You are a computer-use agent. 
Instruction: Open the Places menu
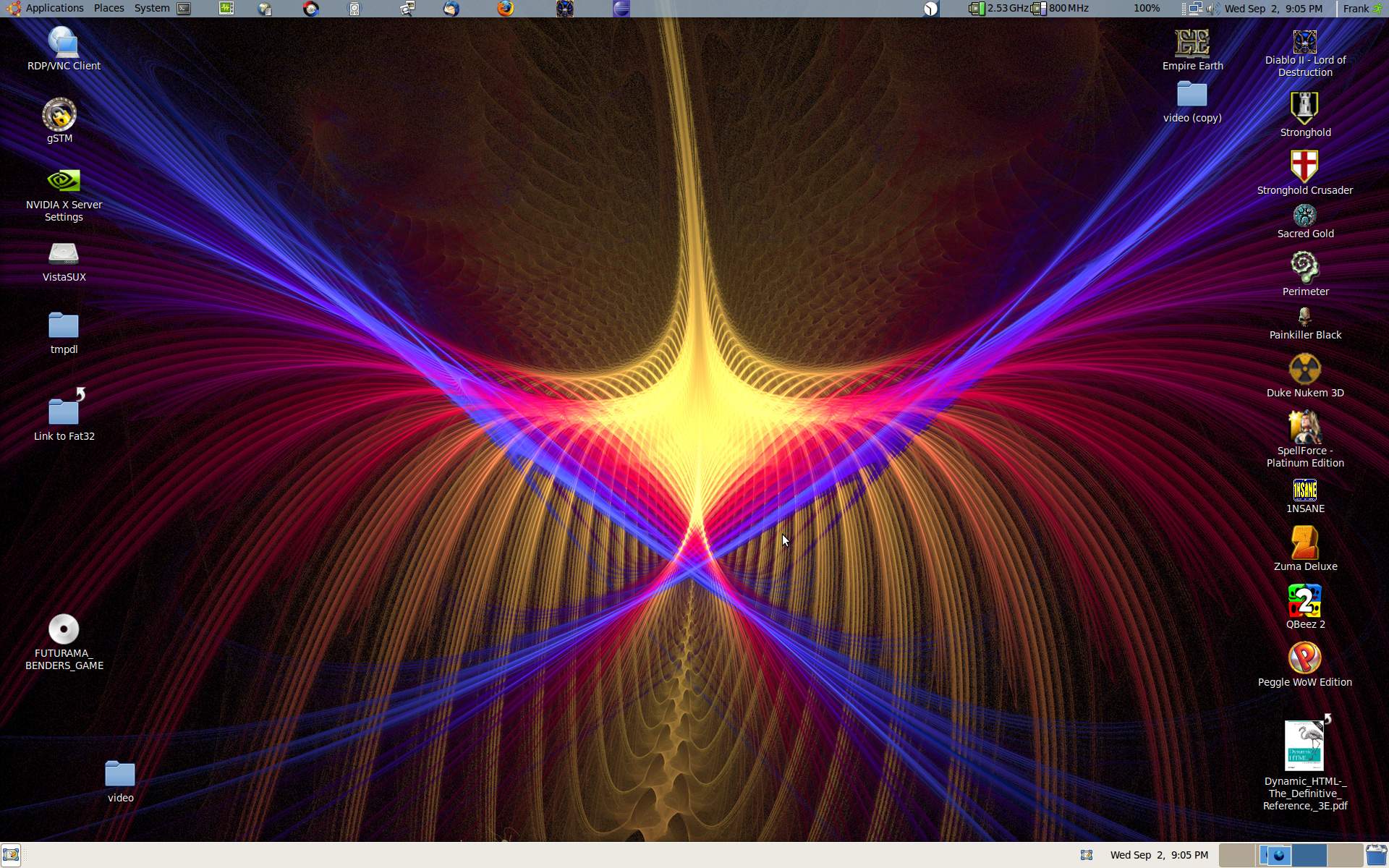109,8
